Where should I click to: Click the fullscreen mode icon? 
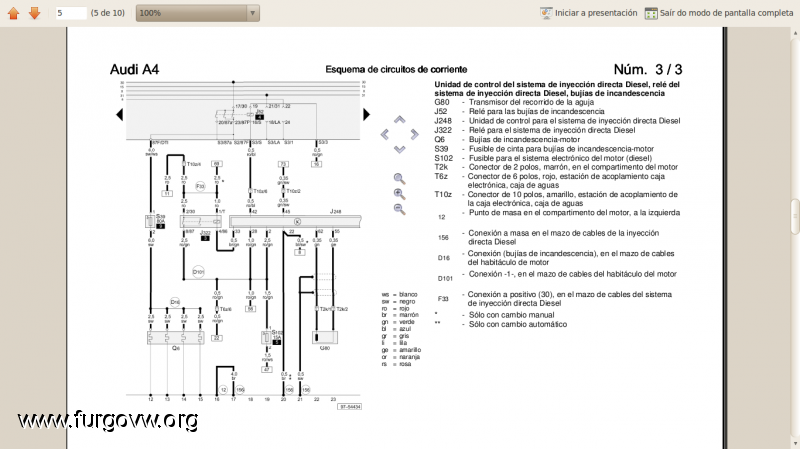pyautogui.click(x=651, y=13)
